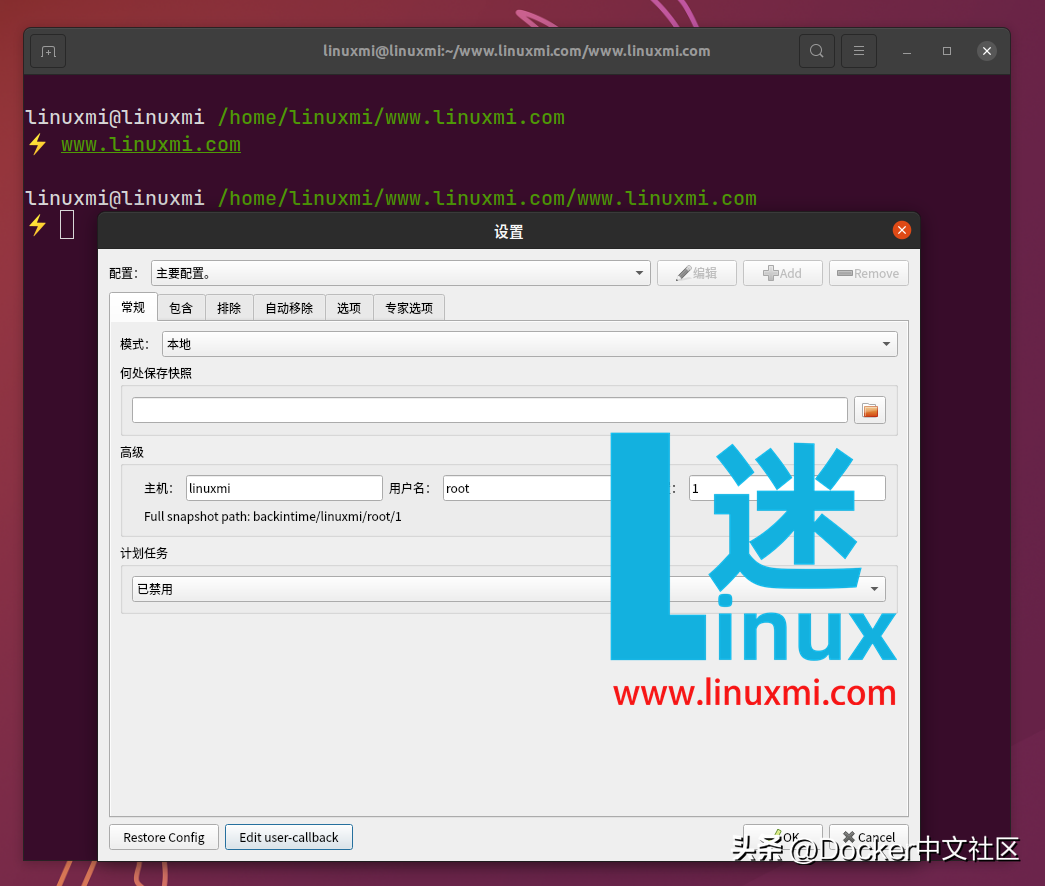Viewport: 1045px width, 886px height.
Task: Focus the snapshot save path field
Action: pos(490,410)
